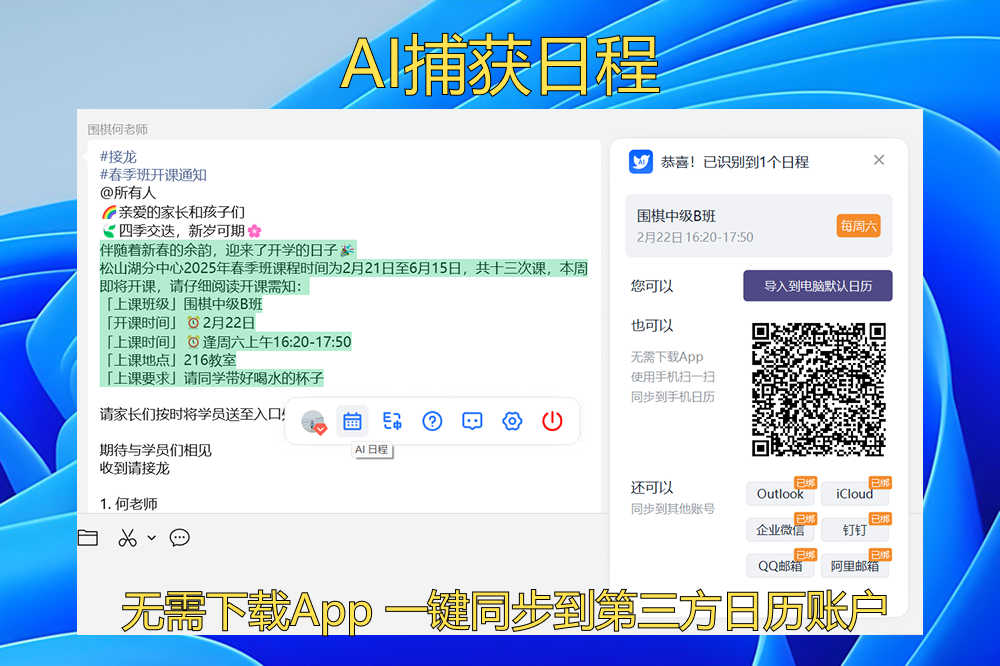Click the 阿里邮箱 sync button
Viewport: 1000px width, 666px height.
(x=854, y=566)
